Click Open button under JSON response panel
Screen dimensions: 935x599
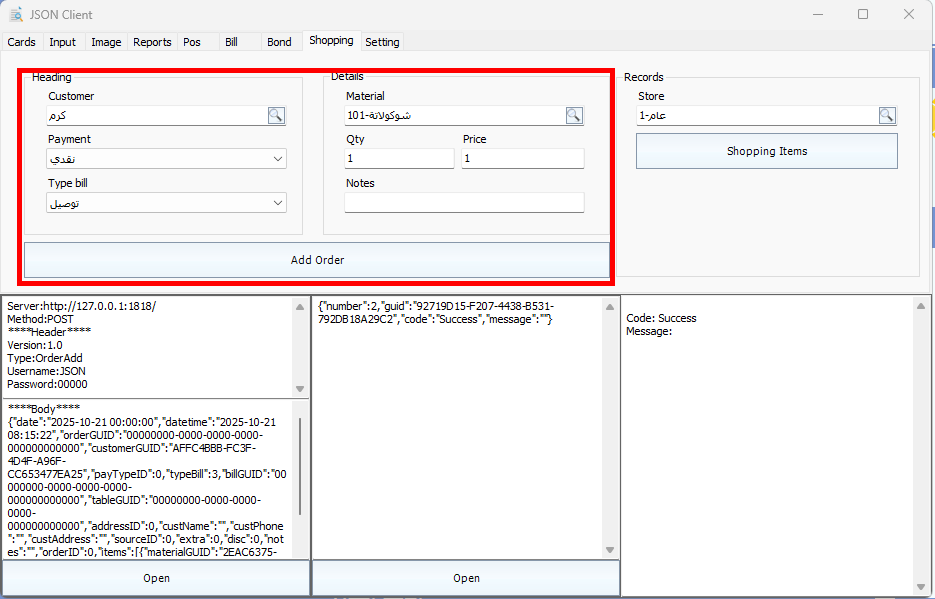click(x=466, y=578)
